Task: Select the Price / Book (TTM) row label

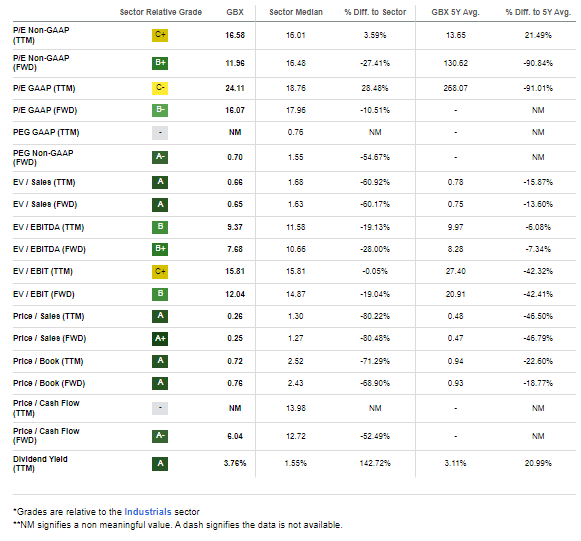Action: [x=48, y=361]
